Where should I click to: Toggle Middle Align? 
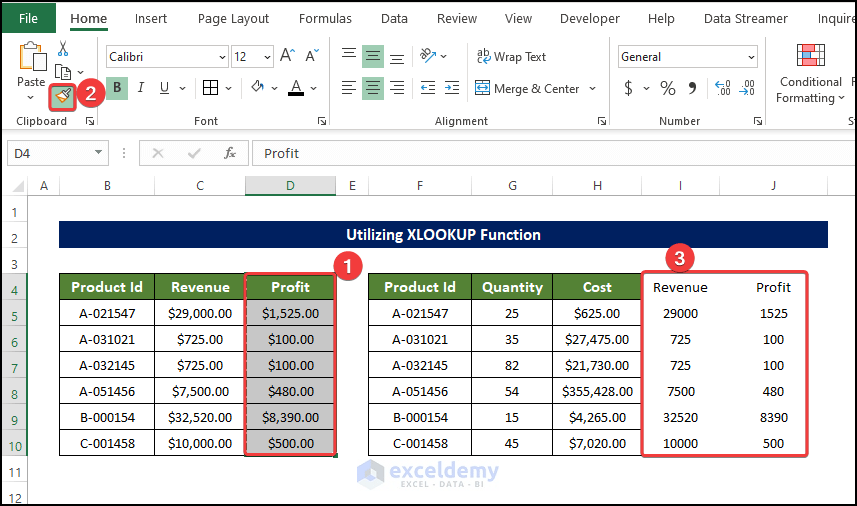(373, 56)
